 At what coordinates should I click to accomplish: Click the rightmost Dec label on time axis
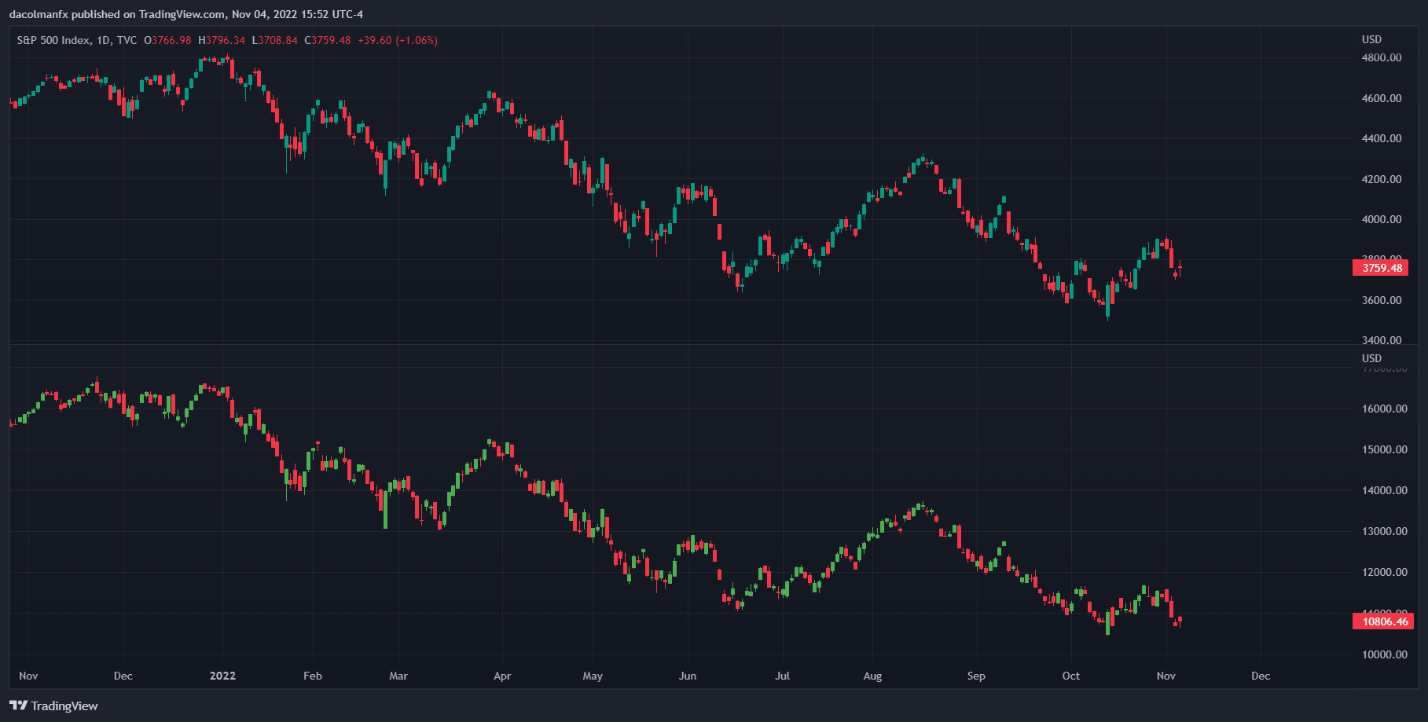tap(1261, 676)
